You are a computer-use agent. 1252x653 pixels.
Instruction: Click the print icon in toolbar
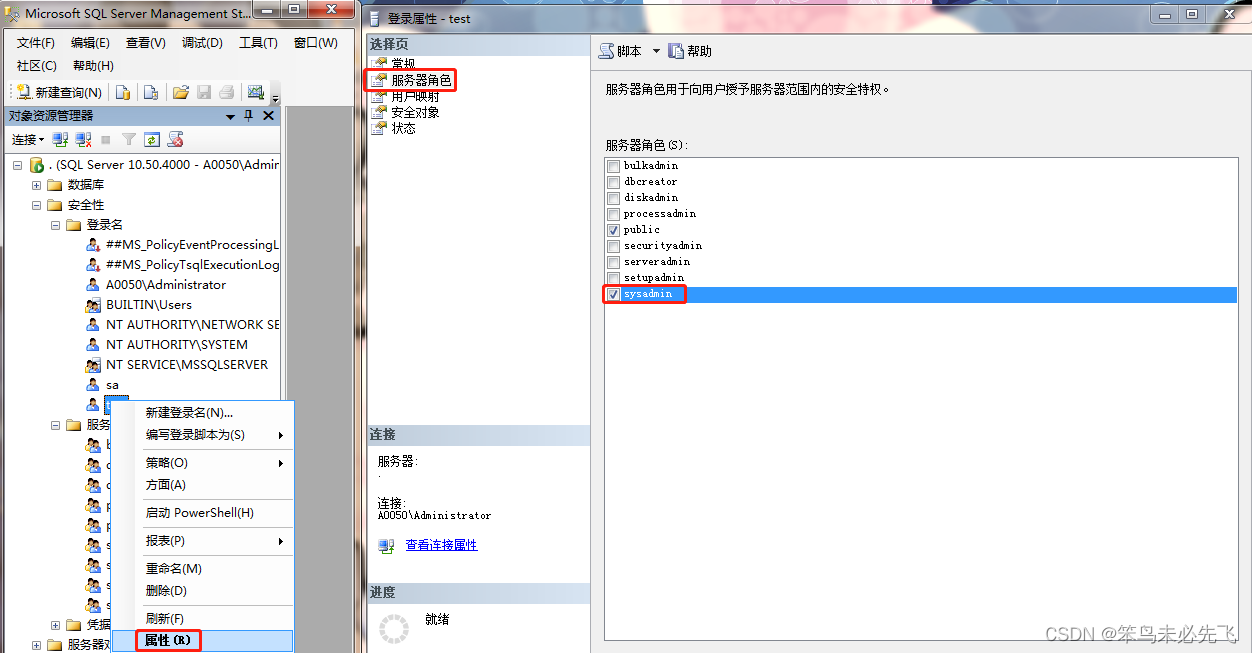point(227,92)
